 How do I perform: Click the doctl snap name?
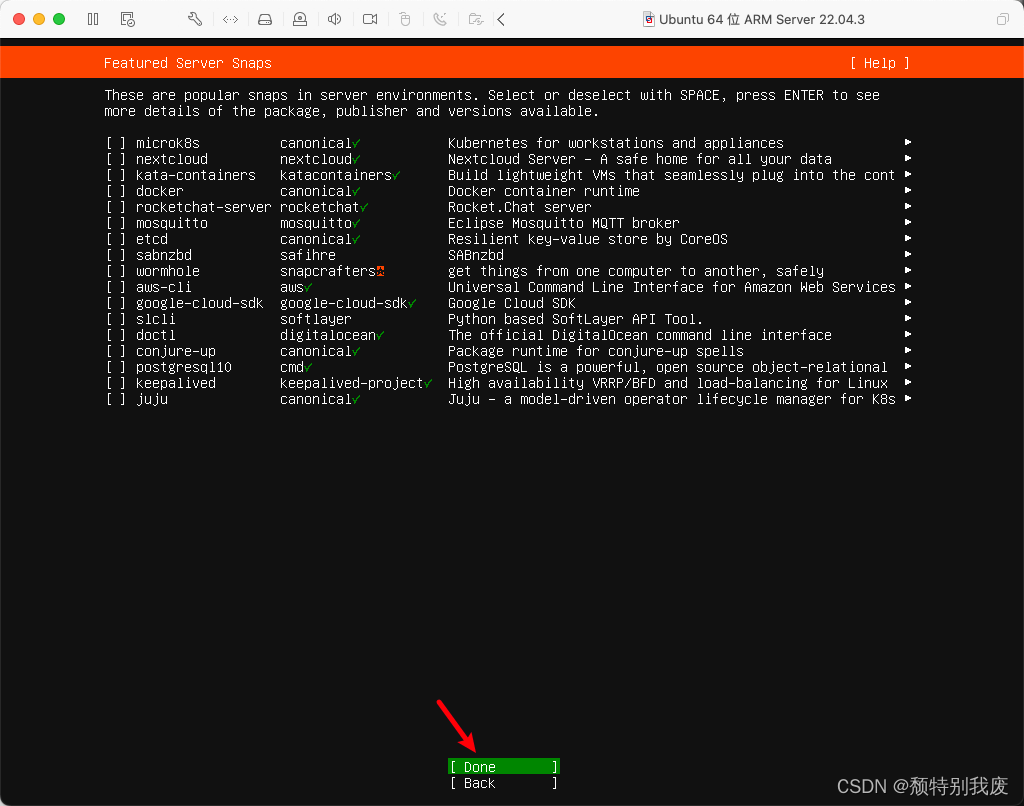[155, 335]
